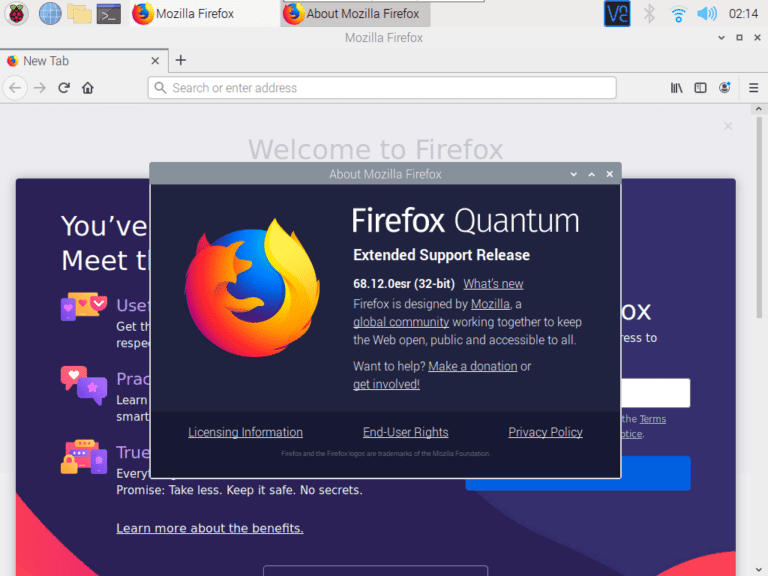This screenshot has width=768, height=576.
Task: Open the get involved! link
Action: (386, 384)
